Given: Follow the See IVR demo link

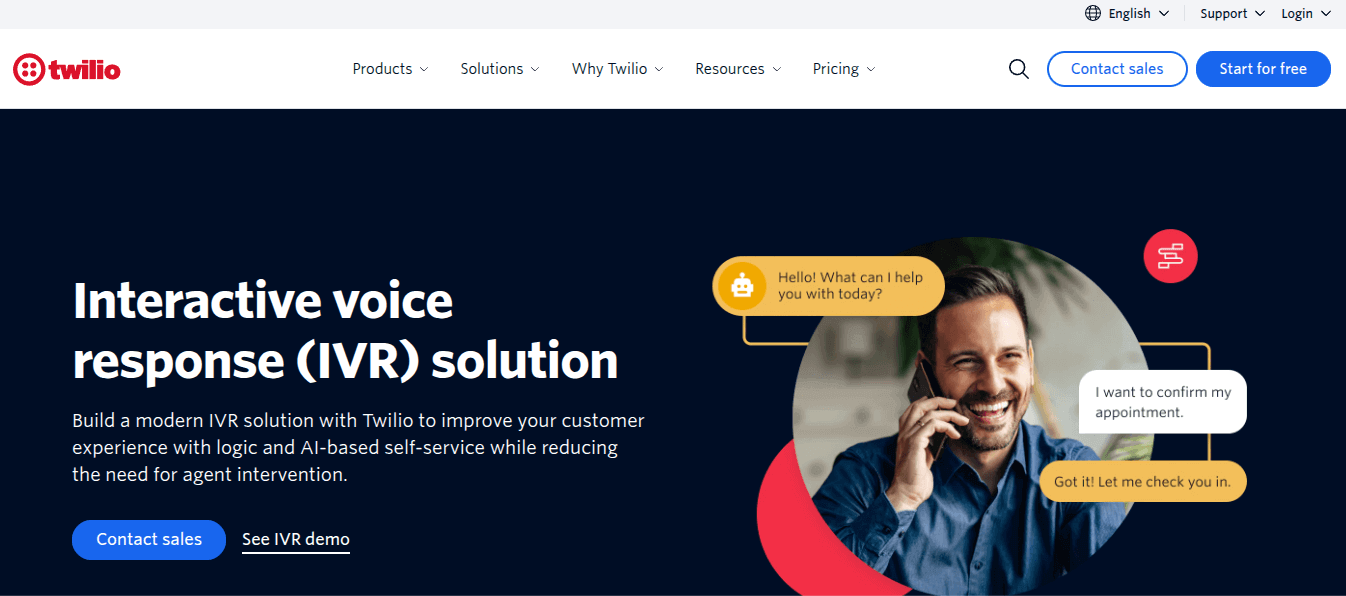Looking at the screenshot, I should 296,539.
